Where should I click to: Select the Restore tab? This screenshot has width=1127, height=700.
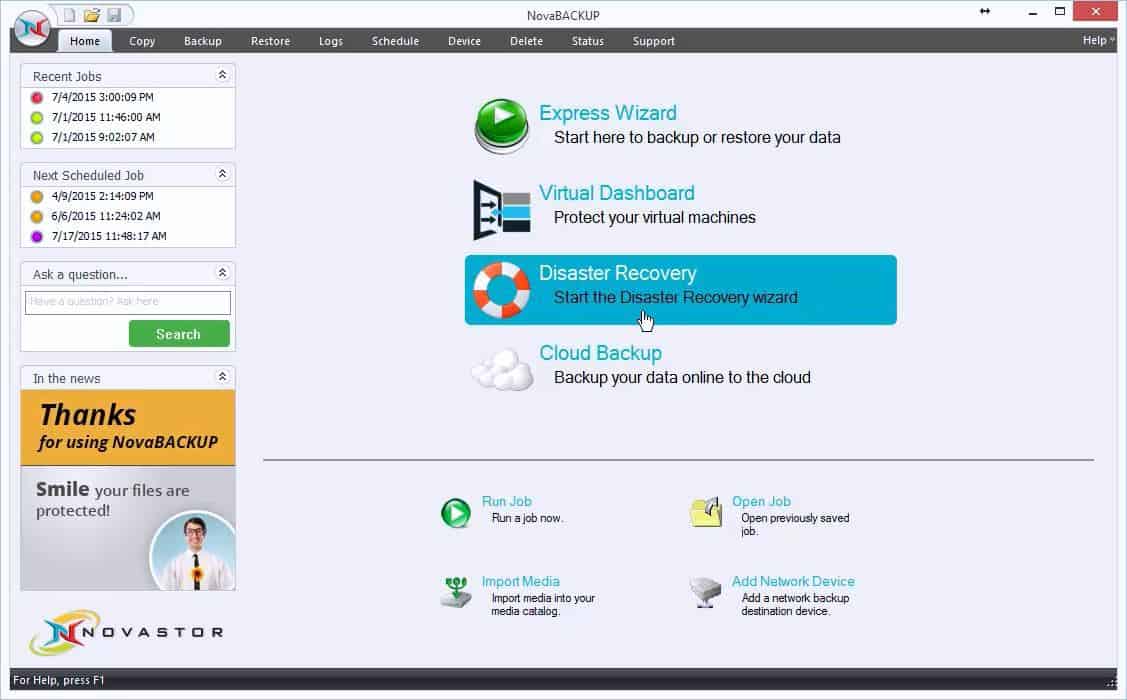[270, 41]
